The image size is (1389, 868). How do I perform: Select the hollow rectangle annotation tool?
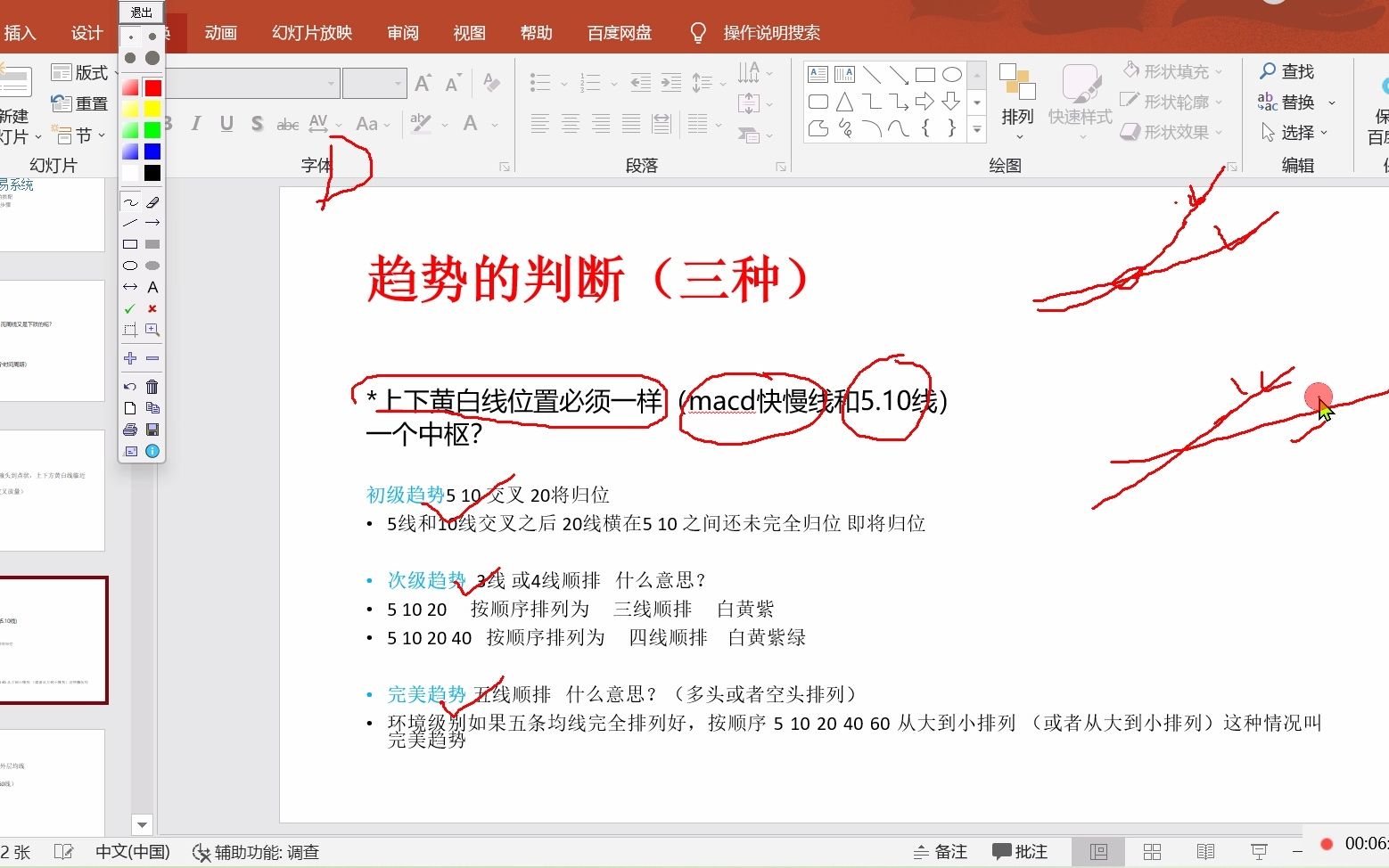point(130,244)
